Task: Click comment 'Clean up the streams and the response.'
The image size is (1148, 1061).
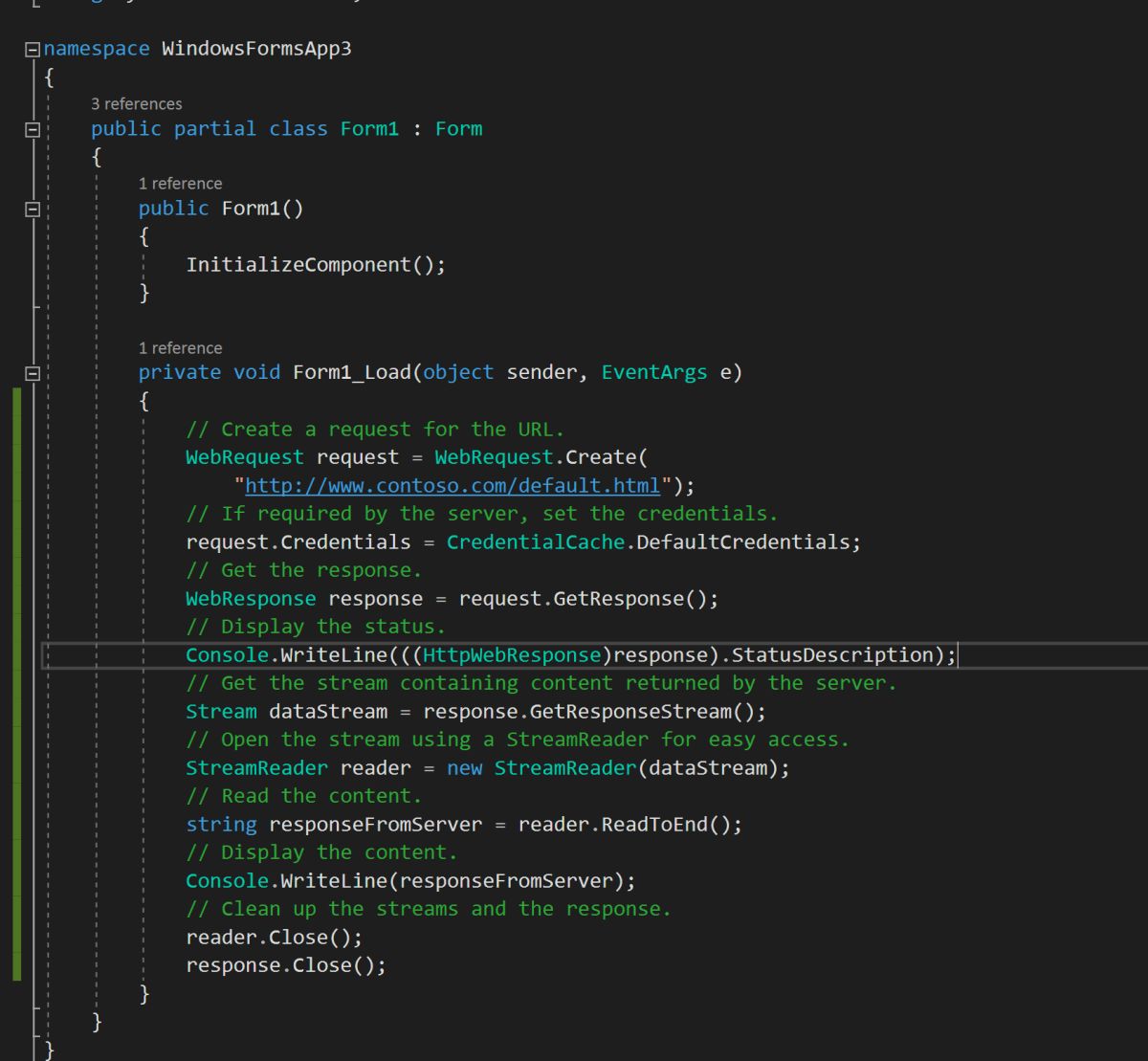Action: tap(429, 909)
